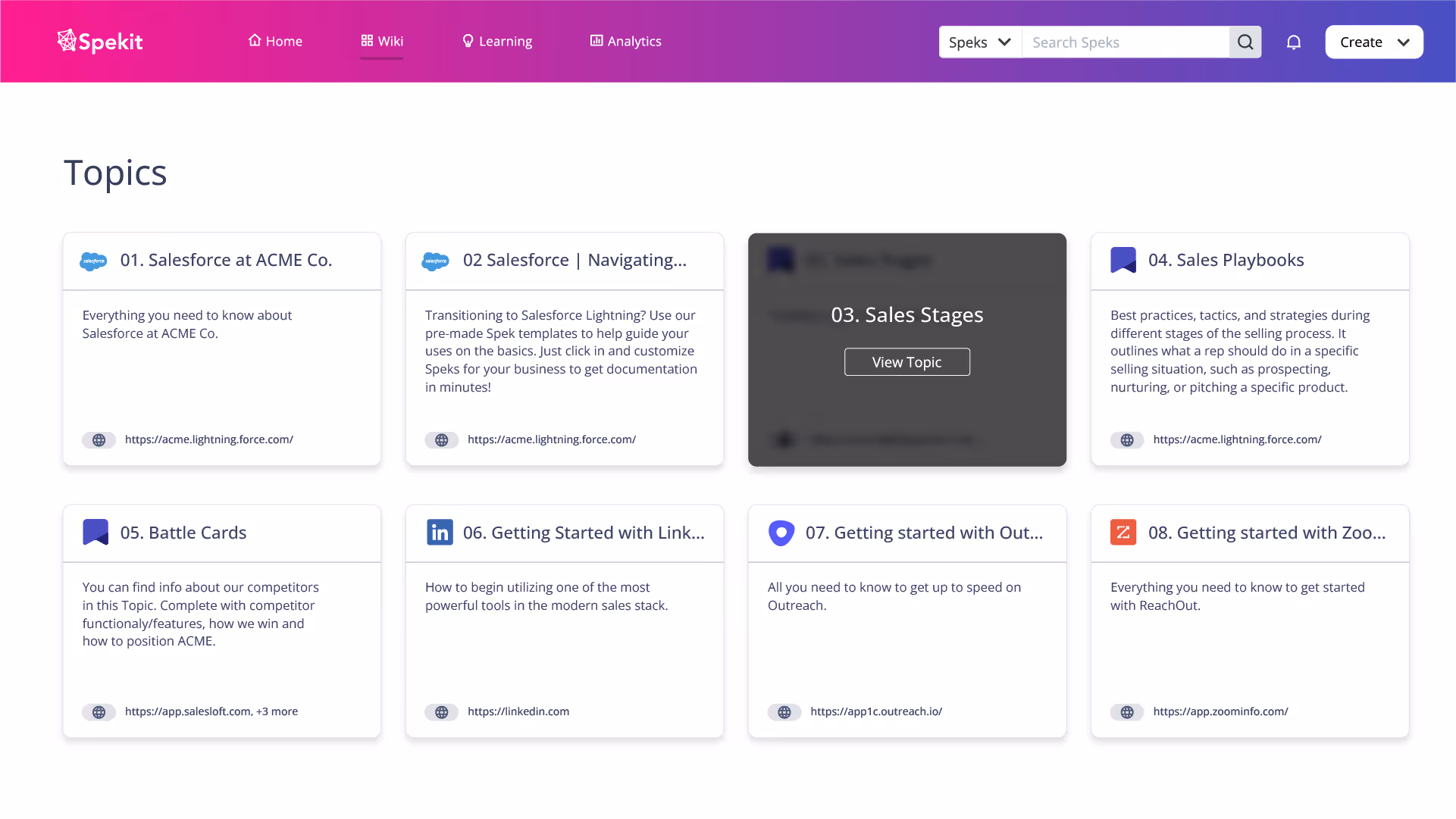Click ZoomInfo icon on topic 08

coord(1123,532)
